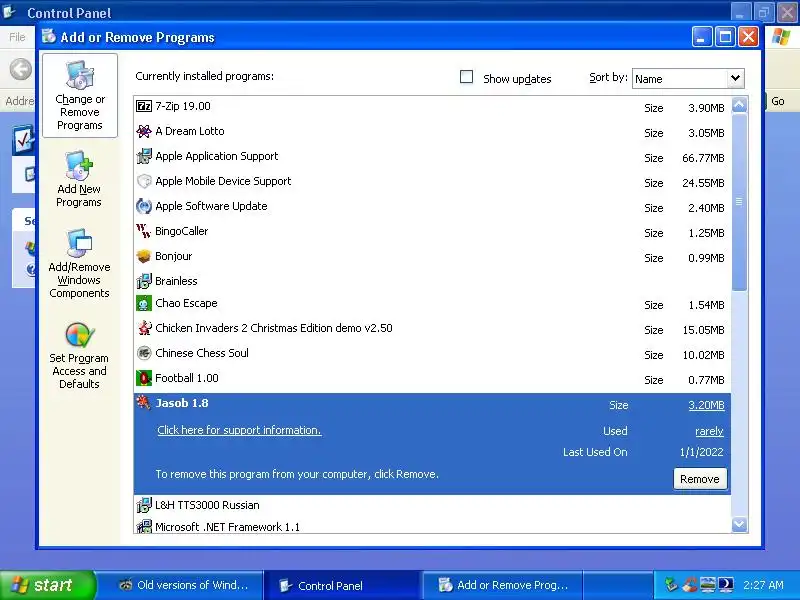Click the Last Used On date 1/1/2022

pos(702,452)
